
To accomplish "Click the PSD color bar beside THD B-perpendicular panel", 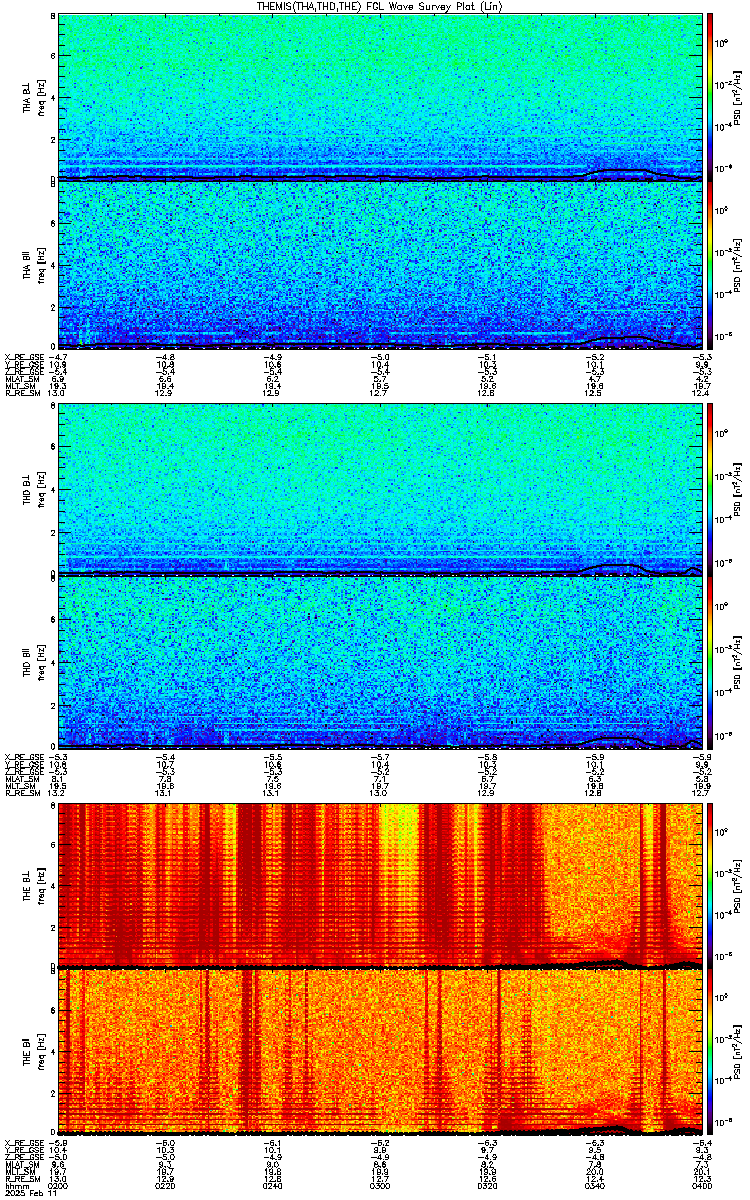I will point(711,489).
